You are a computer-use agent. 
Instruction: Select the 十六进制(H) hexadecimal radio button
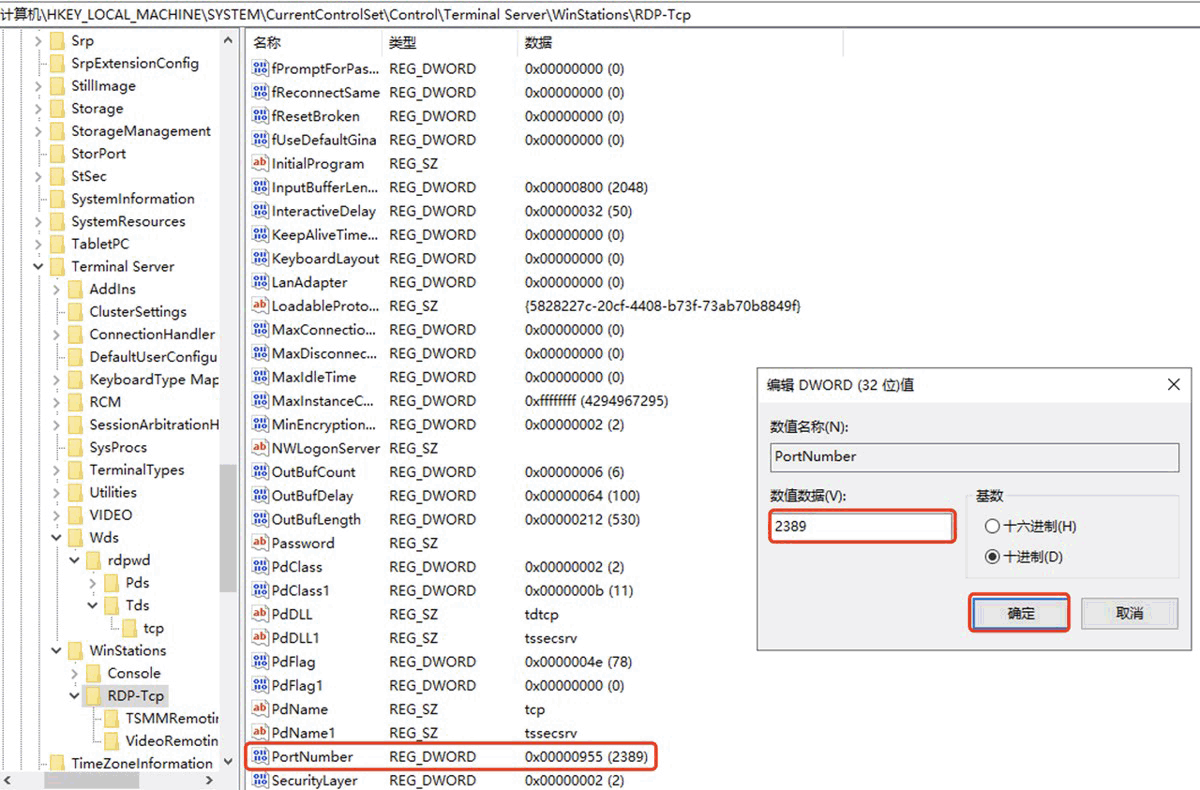point(992,526)
